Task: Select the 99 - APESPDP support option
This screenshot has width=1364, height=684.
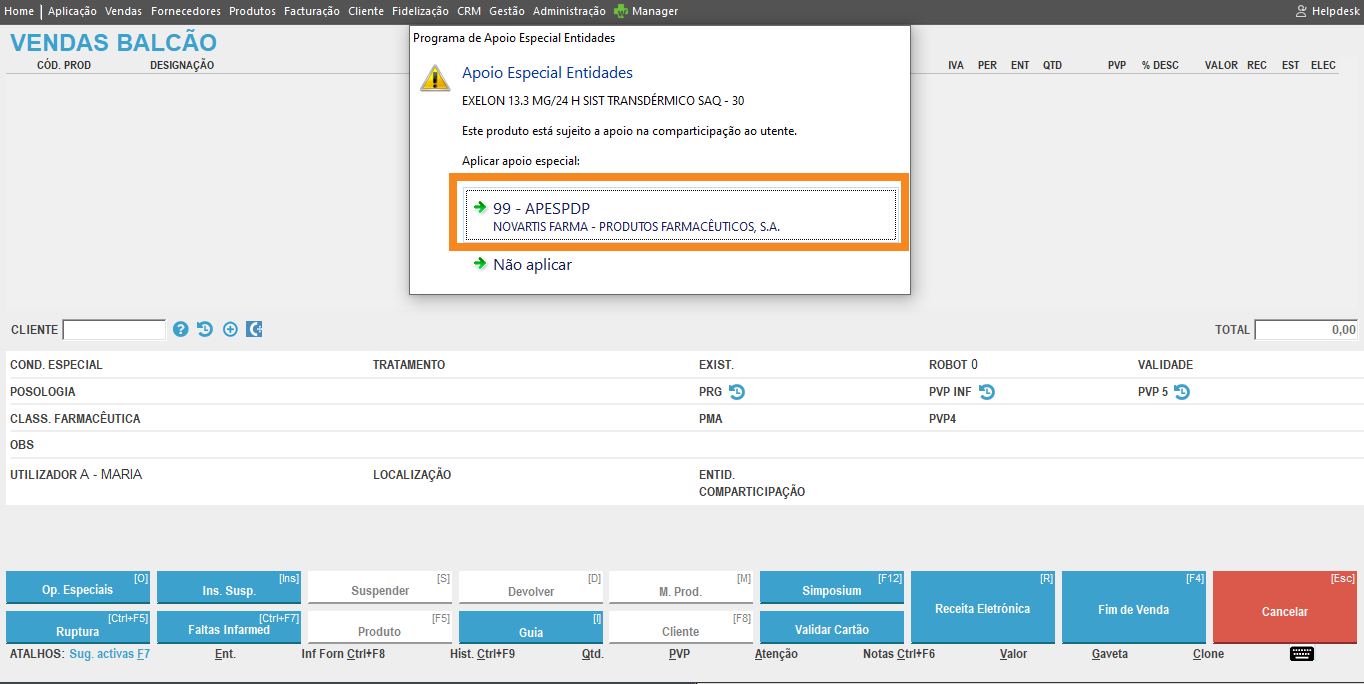Action: click(680, 216)
